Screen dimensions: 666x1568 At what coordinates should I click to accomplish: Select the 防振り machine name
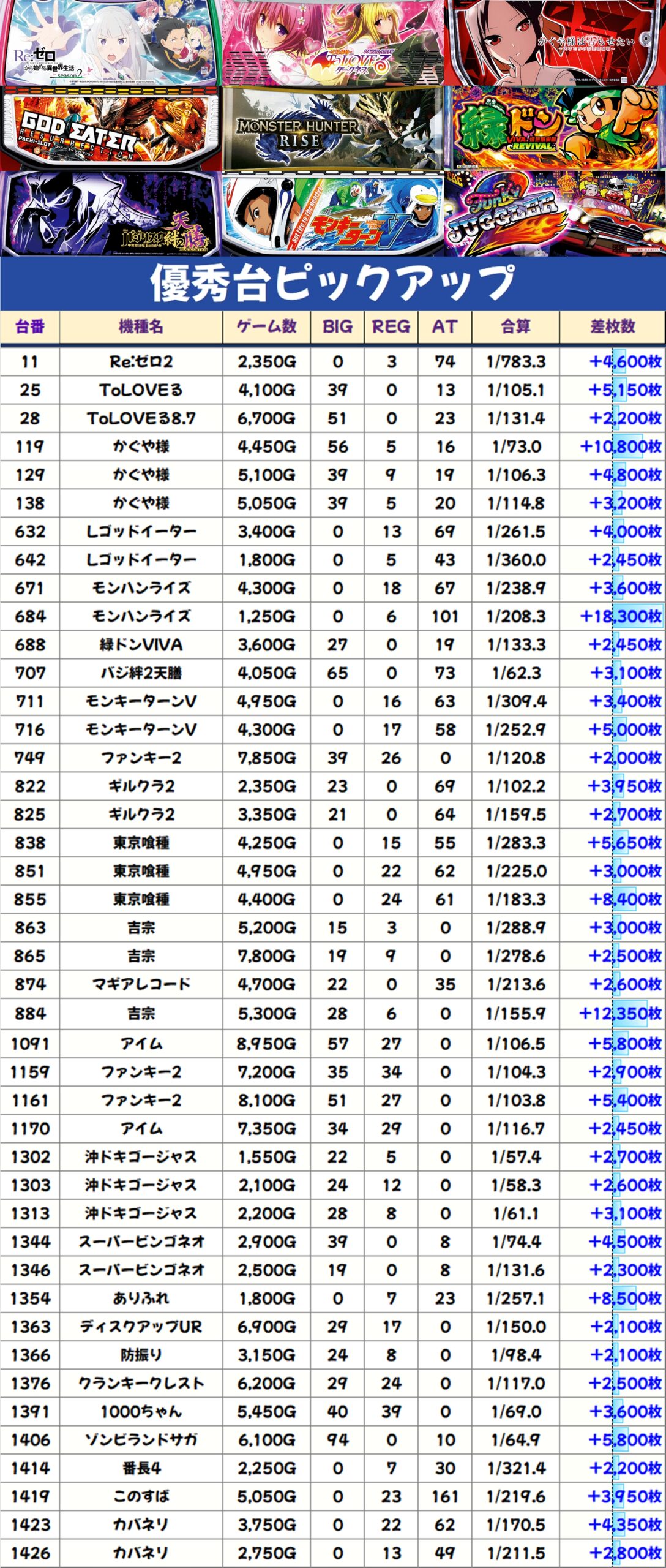click(141, 1355)
